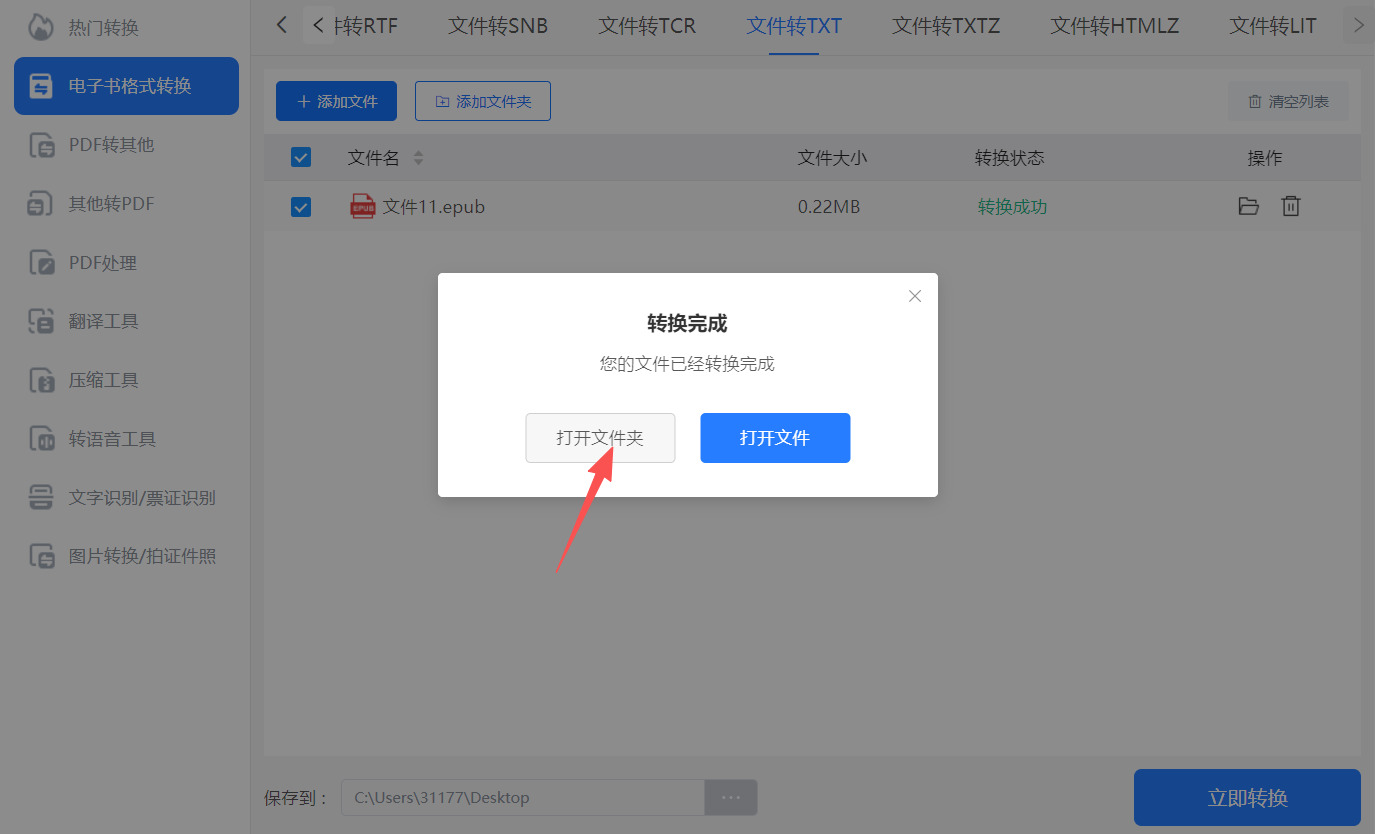The height and width of the screenshot is (834, 1375).
Task: Switch to the 文件转TXTZ tab
Action: click(x=946, y=26)
